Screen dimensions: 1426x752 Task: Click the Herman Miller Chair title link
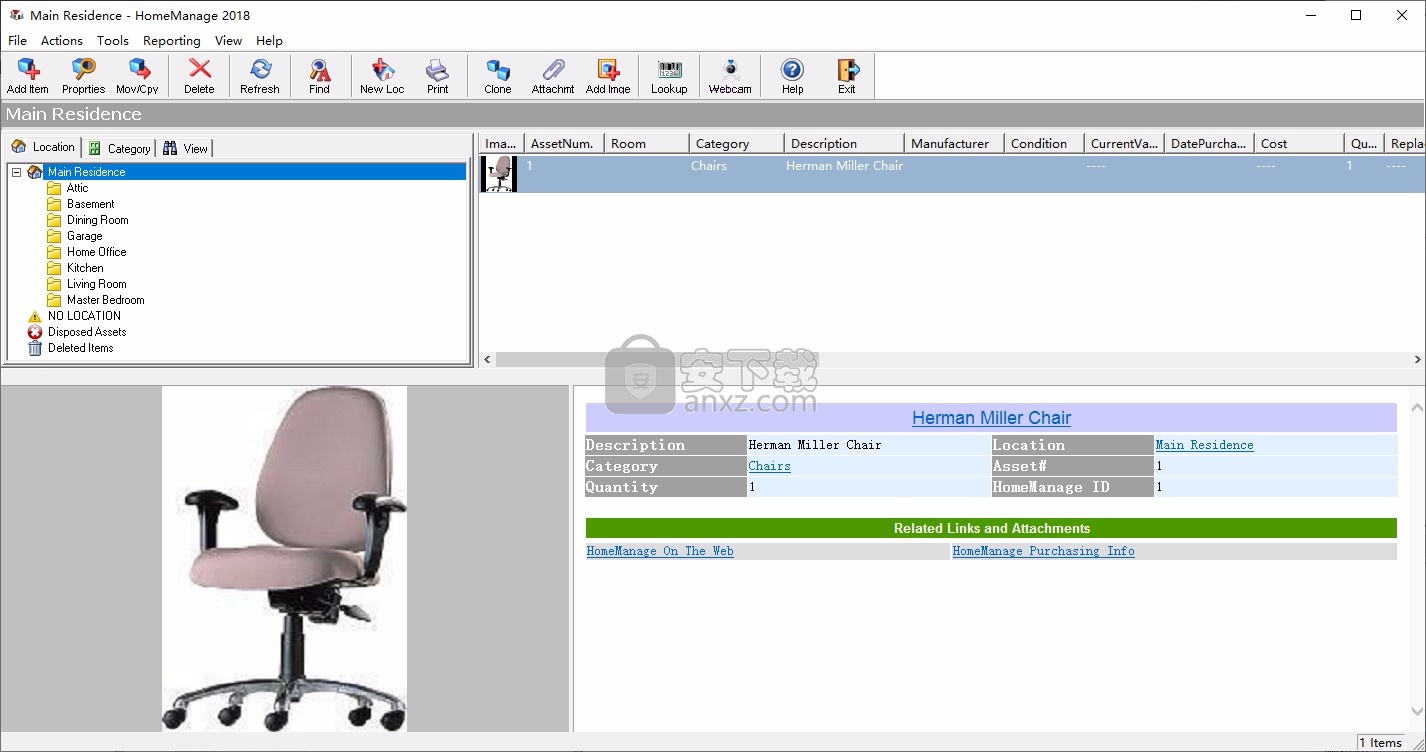pos(991,418)
